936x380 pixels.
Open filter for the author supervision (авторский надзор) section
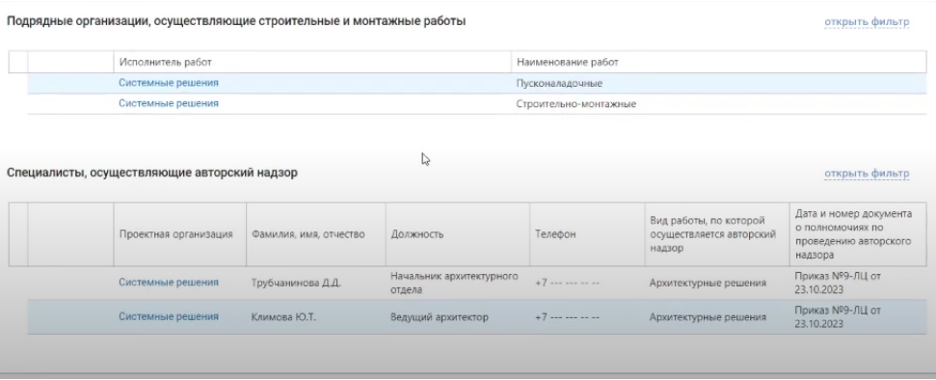pyautogui.click(x=867, y=174)
